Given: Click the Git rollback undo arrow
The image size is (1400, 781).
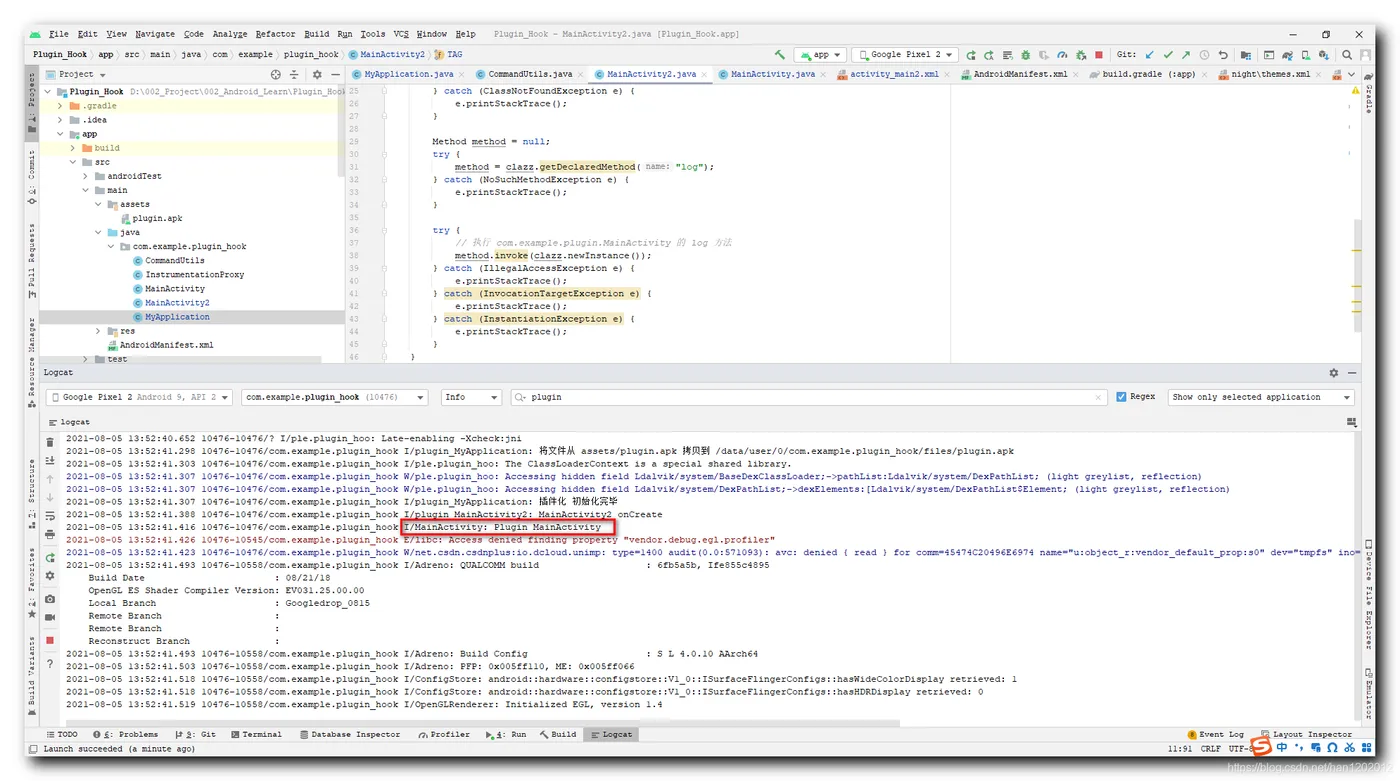Looking at the screenshot, I should pyautogui.click(x=1223, y=55).
